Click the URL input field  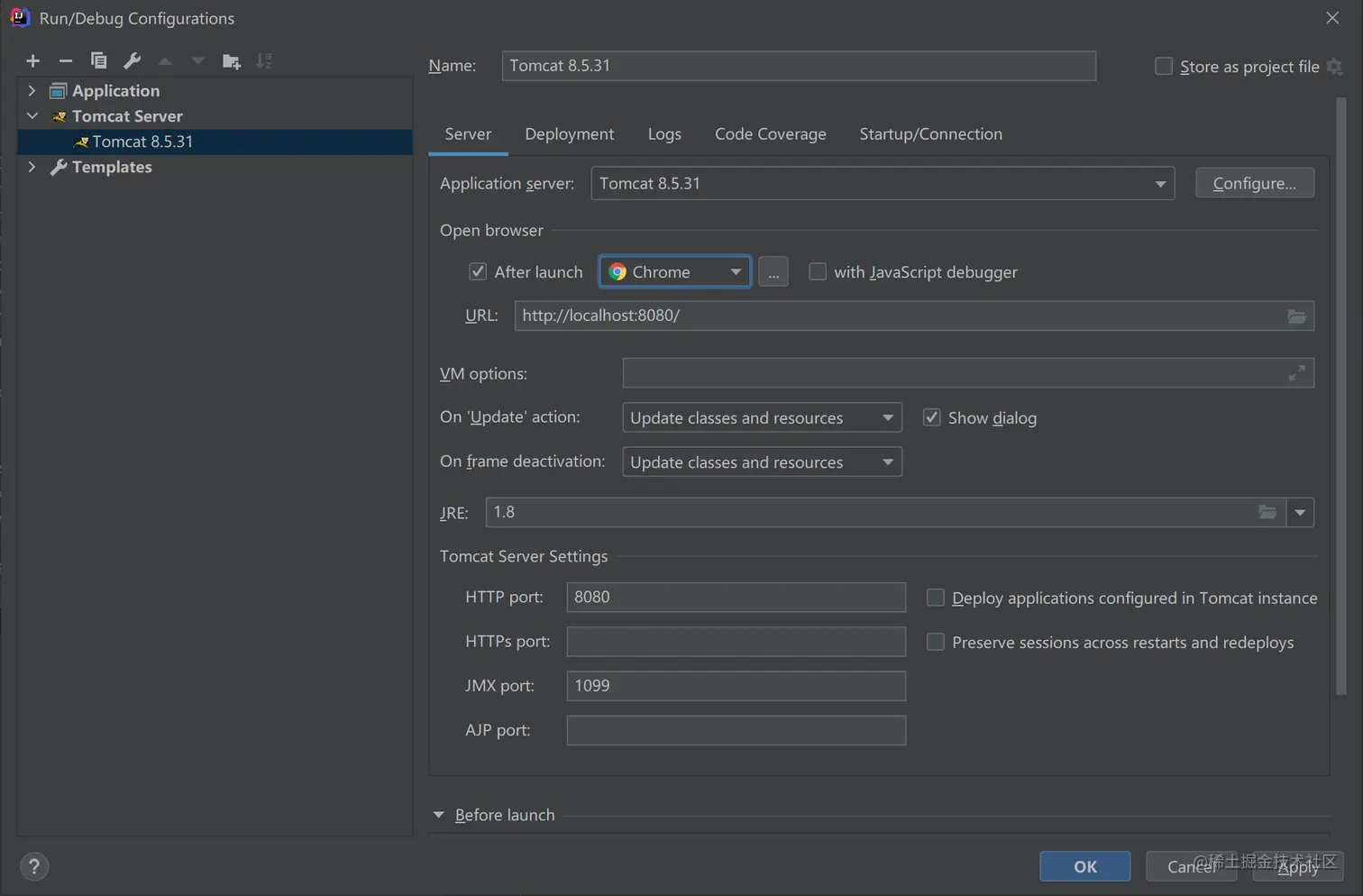pyautogui.click(x=914, y=315)
